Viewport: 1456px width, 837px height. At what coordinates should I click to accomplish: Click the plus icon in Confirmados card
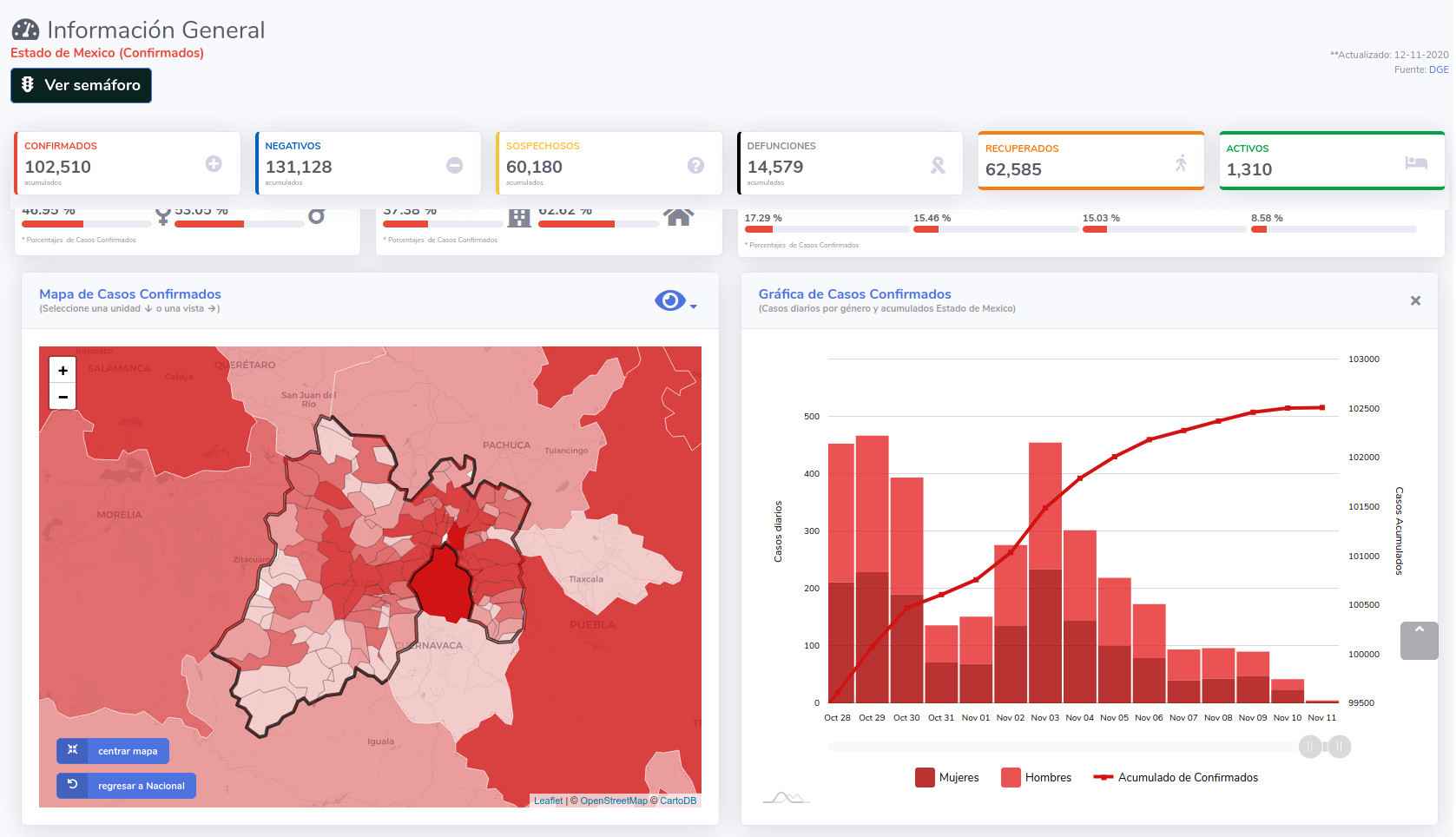tap(214, 163)
